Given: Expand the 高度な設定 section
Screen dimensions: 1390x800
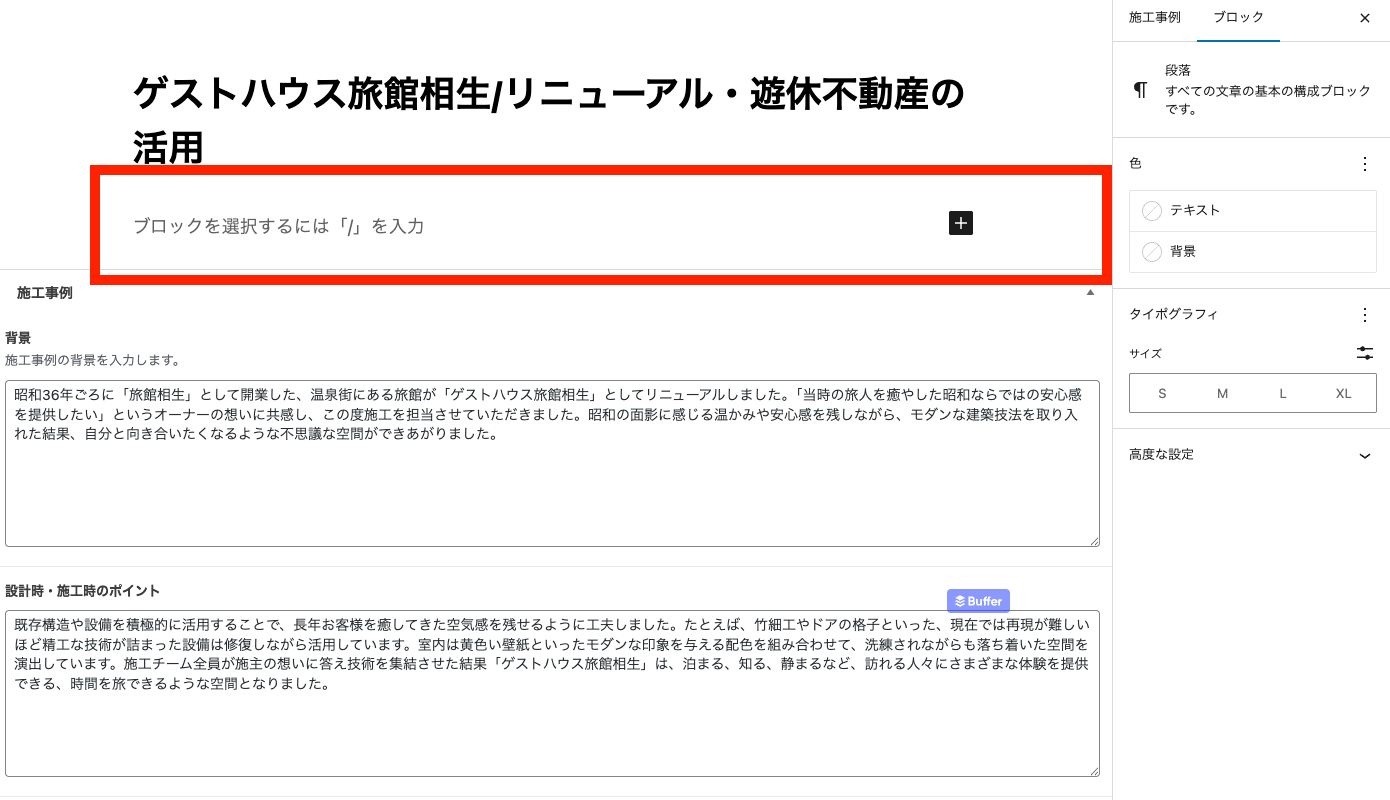Looking at the screenshot, I should pyautogui.click(x=1251, y=455).
